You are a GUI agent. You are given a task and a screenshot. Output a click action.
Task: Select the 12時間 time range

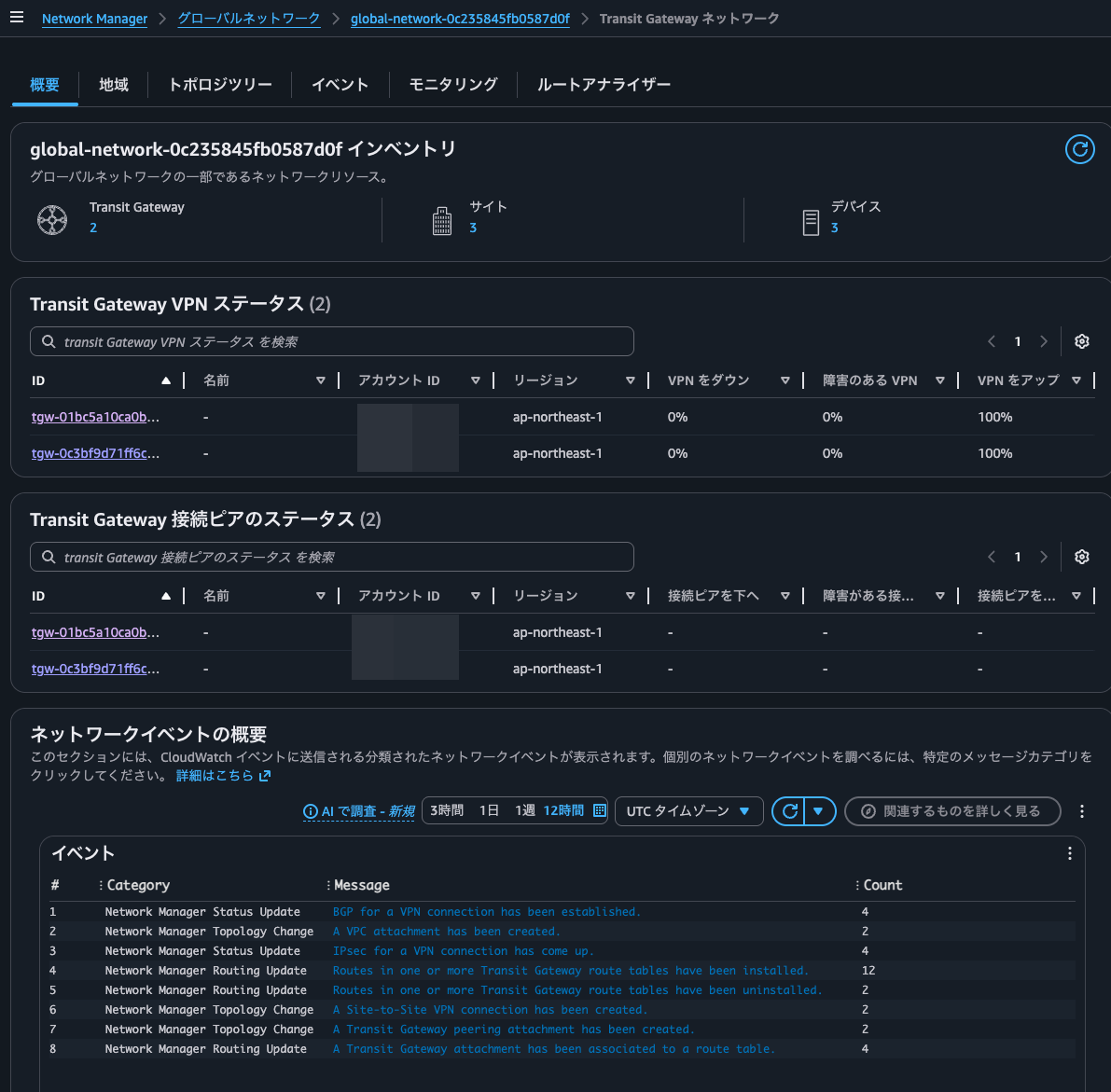tap(563, 810)
